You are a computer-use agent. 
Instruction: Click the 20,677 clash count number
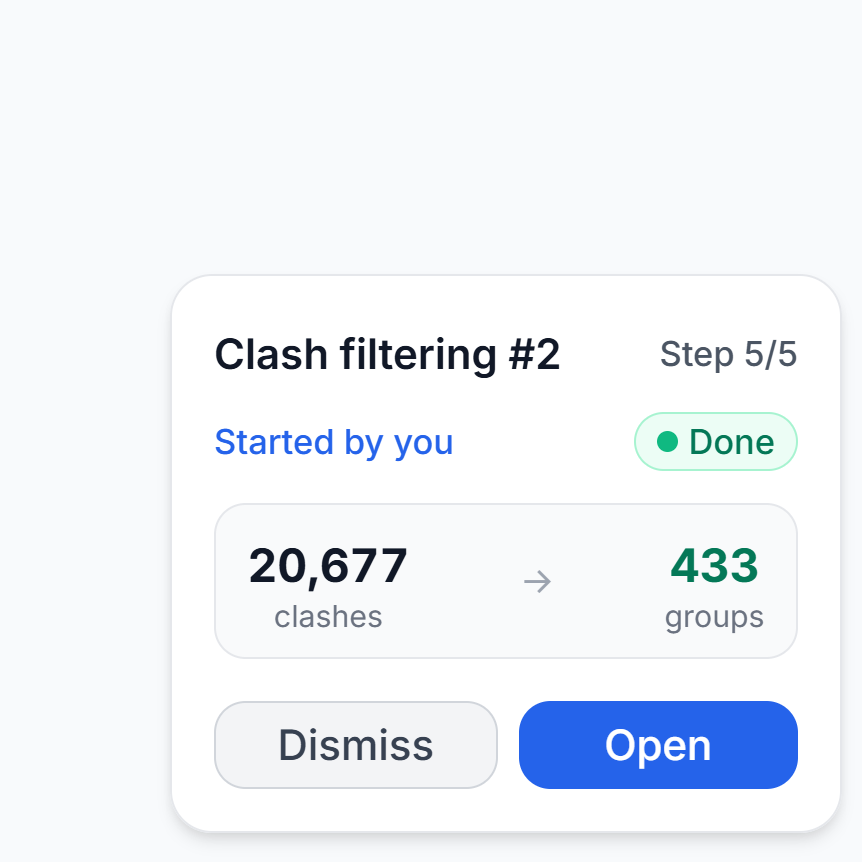click(x=328, y=566)
